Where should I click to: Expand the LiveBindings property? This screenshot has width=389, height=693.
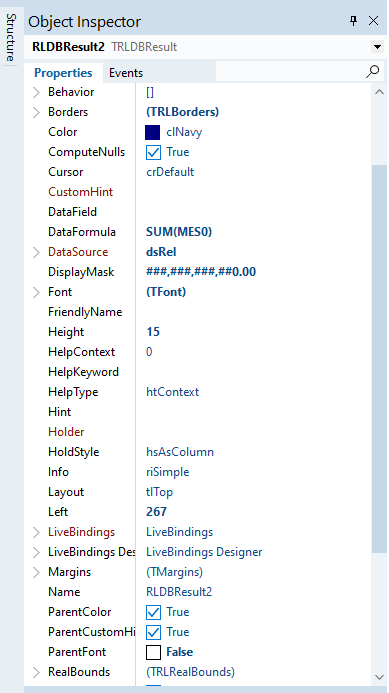[36, 532]
